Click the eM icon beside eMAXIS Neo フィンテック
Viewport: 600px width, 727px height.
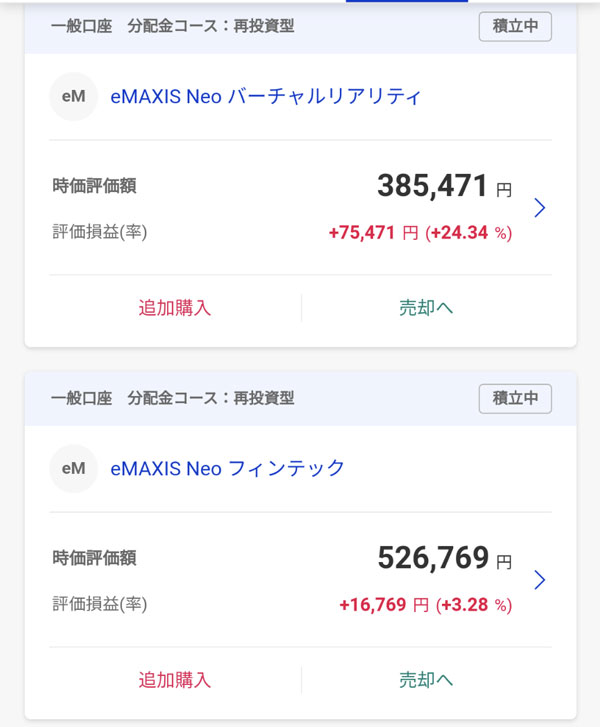[x=73, y=468]
